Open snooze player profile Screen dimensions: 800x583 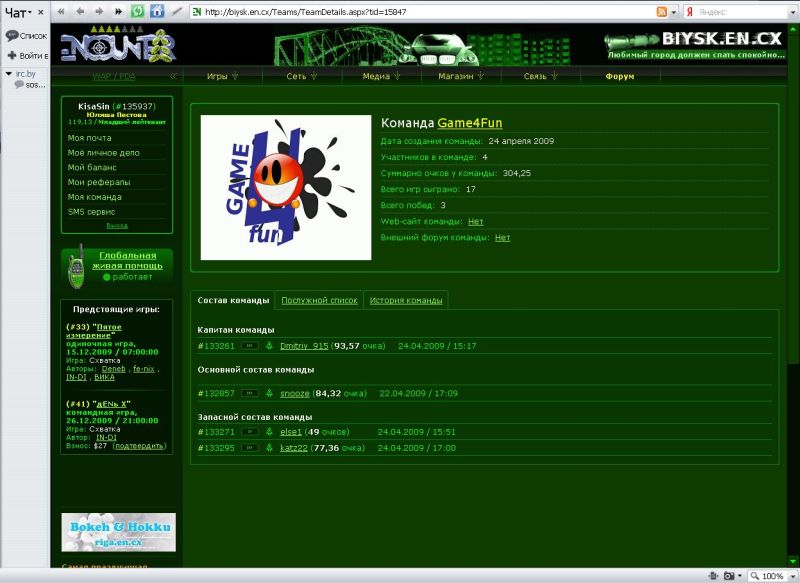pyautogui.click(x=295, y=393)
